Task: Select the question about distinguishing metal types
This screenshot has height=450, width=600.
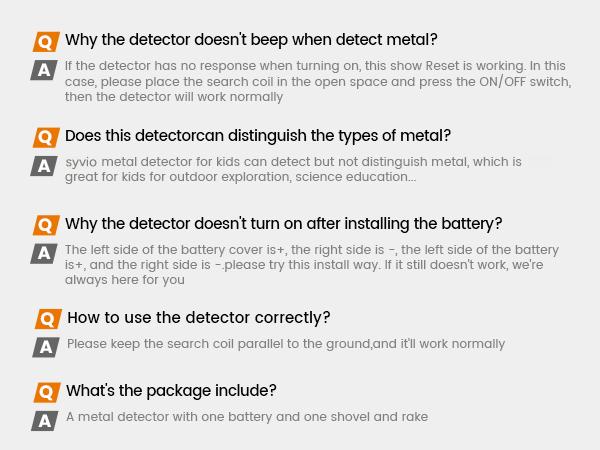Action: (x=258, y=136)
